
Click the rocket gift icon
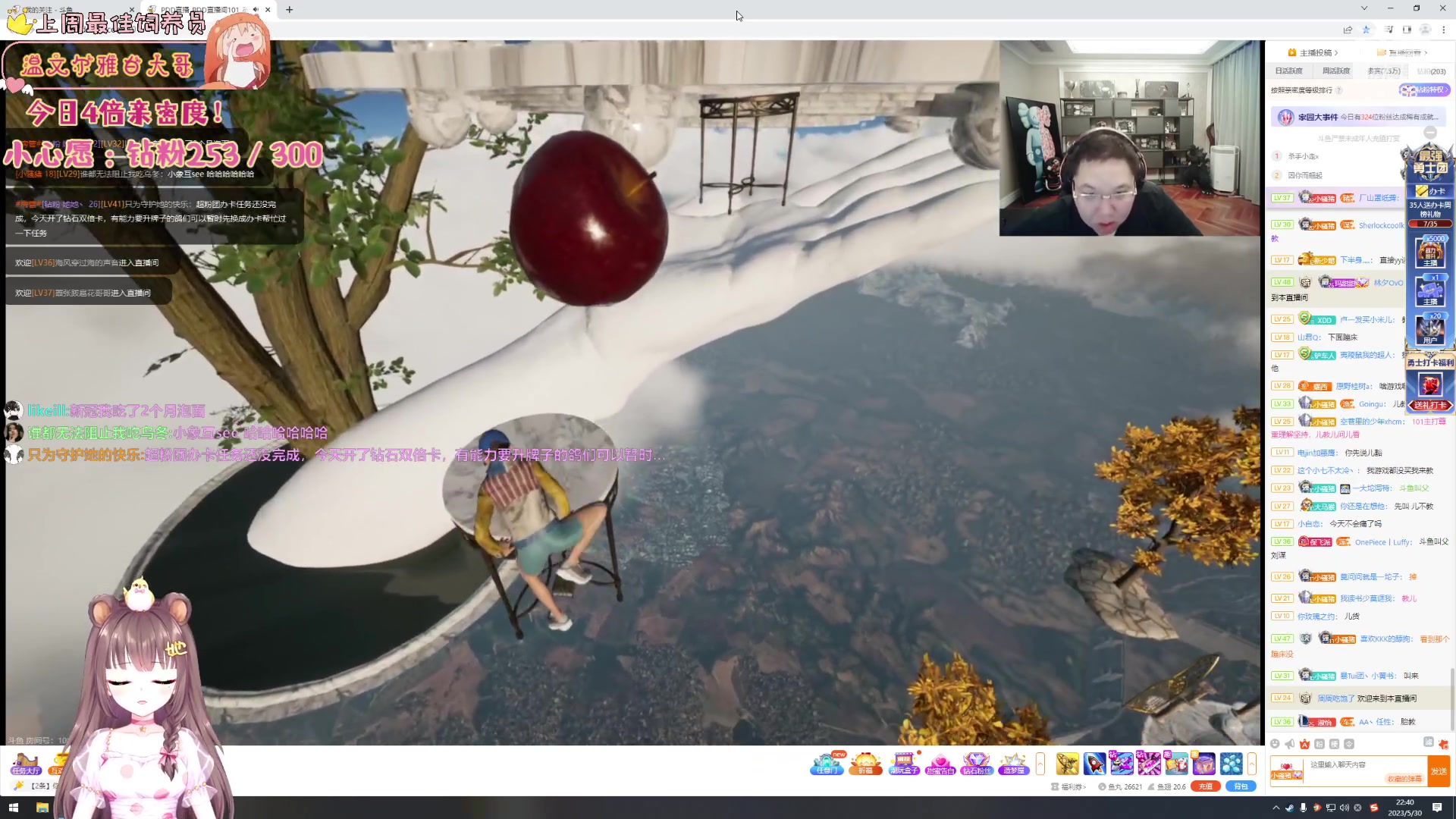(1094, 763)
